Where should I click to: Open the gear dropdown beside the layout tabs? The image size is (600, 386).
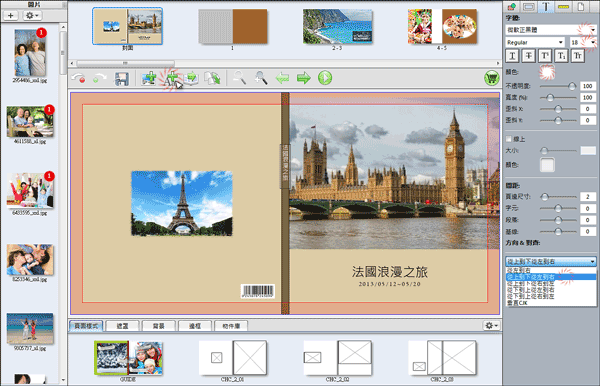click(x=491, y=325)
